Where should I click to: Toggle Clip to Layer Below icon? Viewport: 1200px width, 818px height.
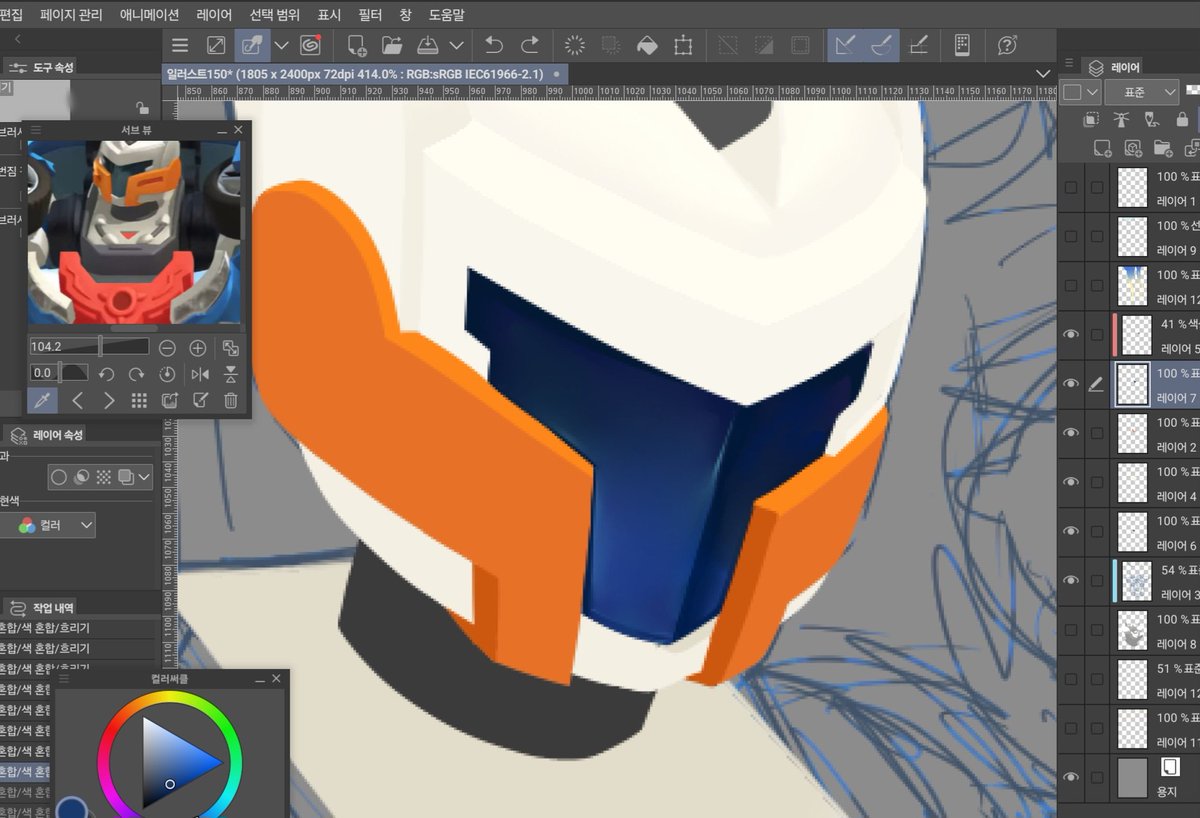(1092, 120)
